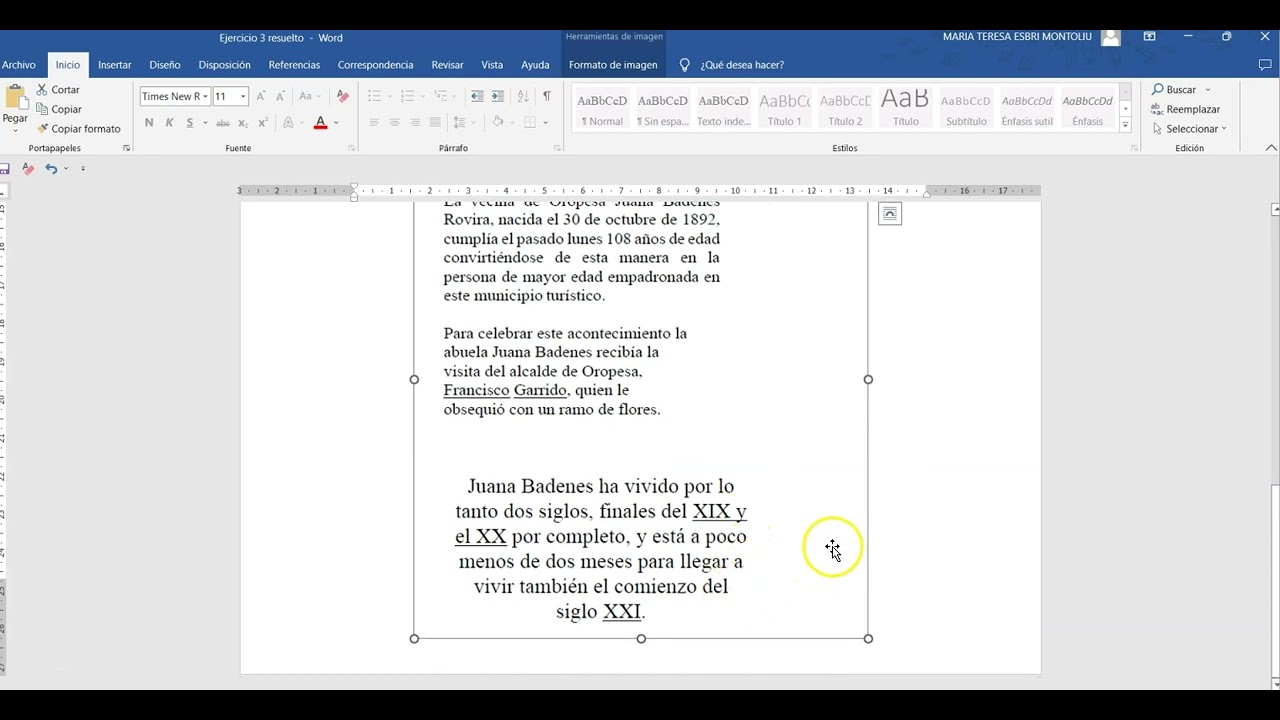Apply the Normal style
This screenshot has height=720, width=1280.
602,108
